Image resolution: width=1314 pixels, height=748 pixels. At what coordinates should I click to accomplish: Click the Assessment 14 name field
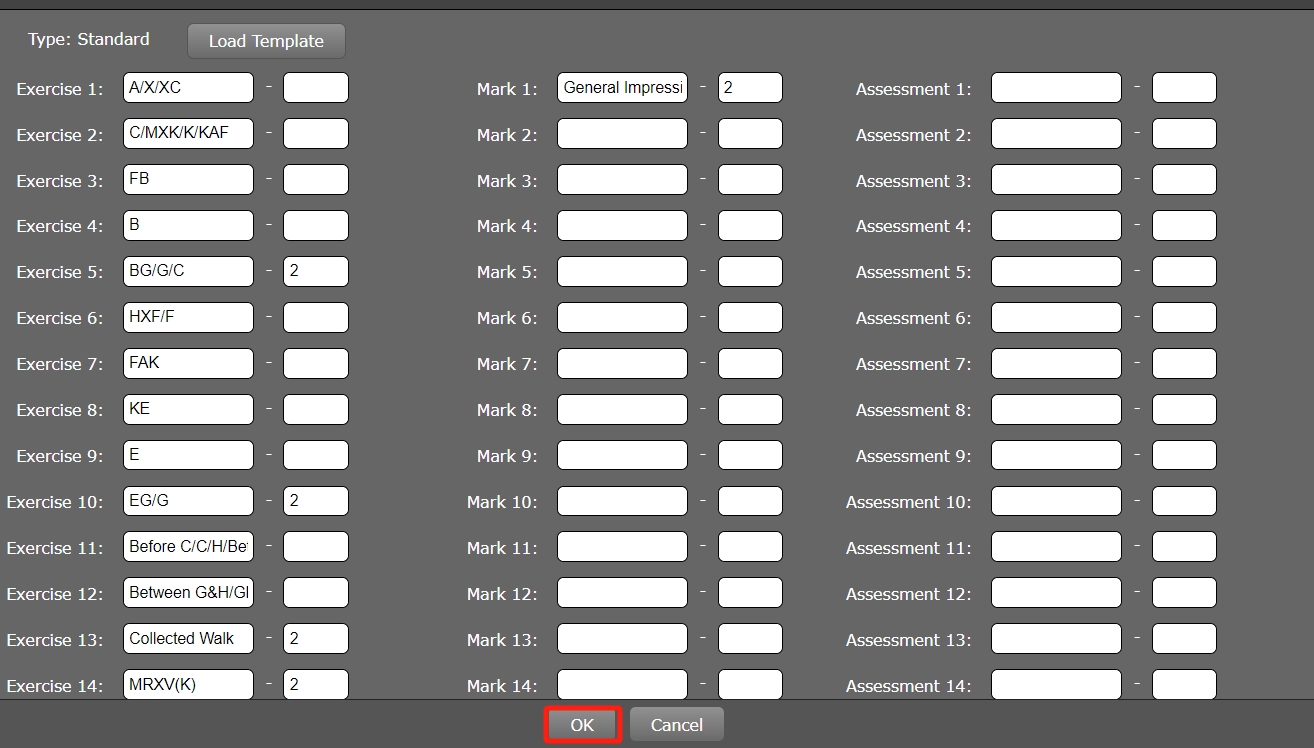[1056, 684]
